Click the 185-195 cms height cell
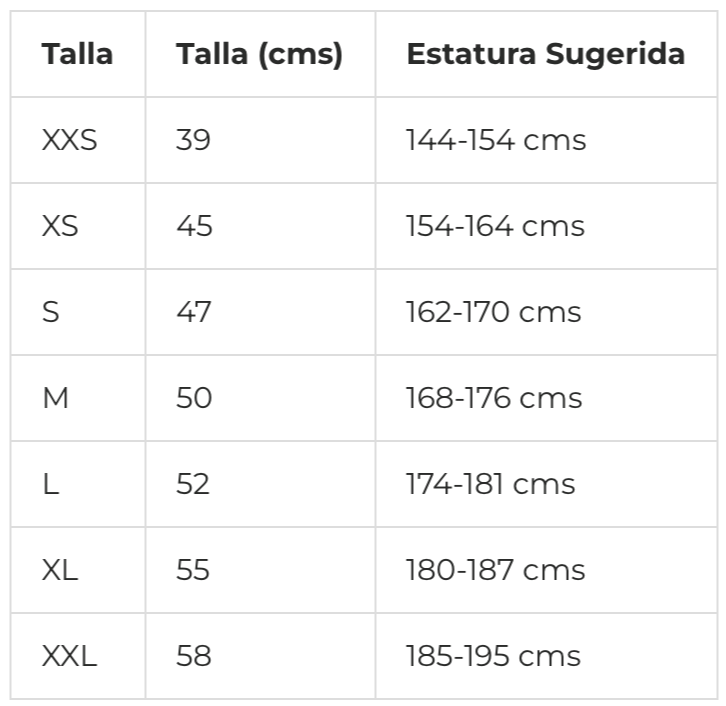The image size is (726, 706). 546,656
